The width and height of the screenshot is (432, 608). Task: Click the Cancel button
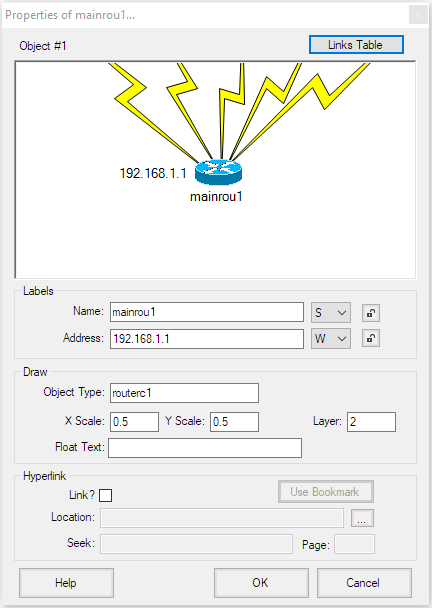pos(364,583)
